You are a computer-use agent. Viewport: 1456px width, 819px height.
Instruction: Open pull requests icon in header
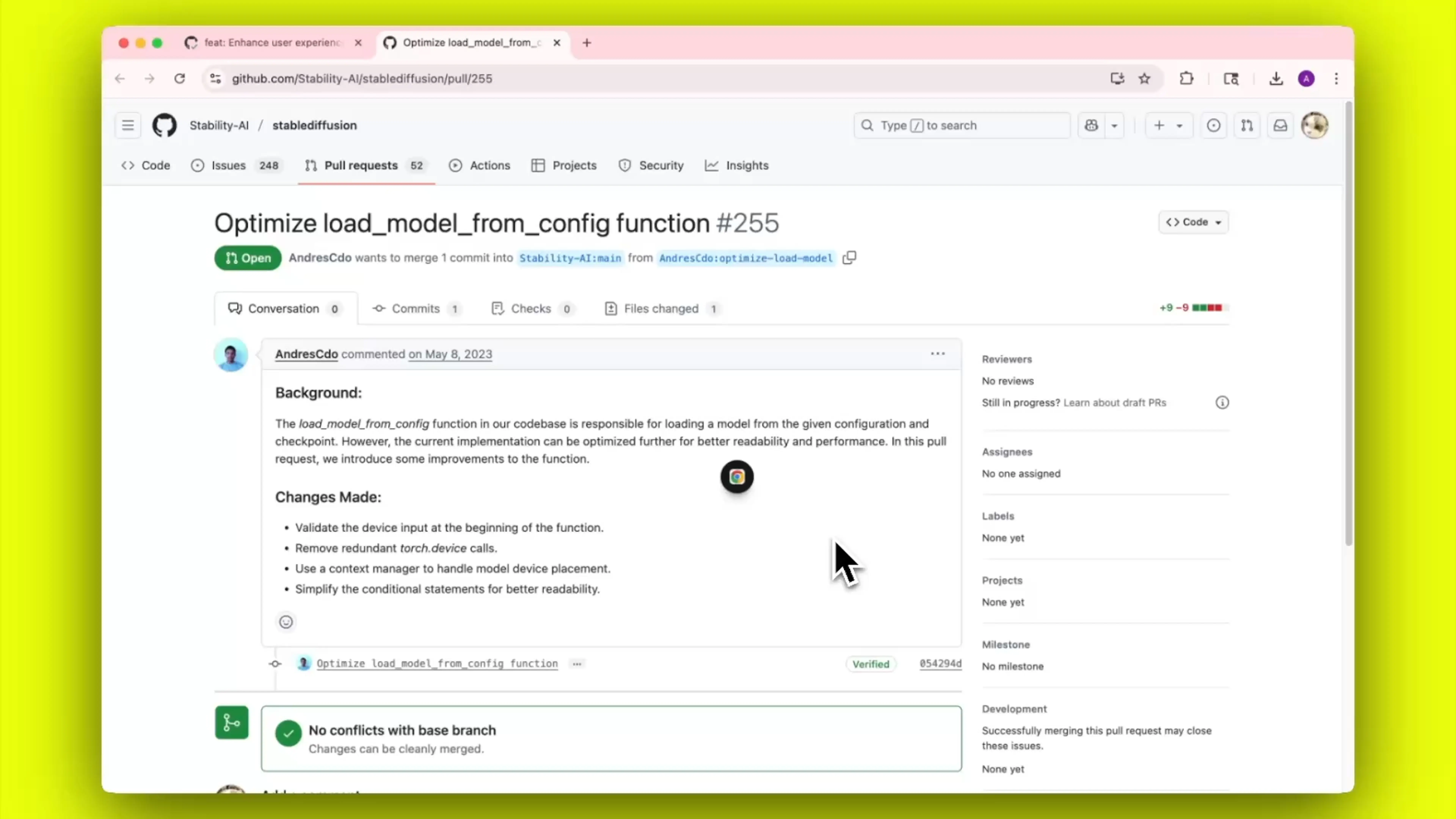pos(1247,126)
